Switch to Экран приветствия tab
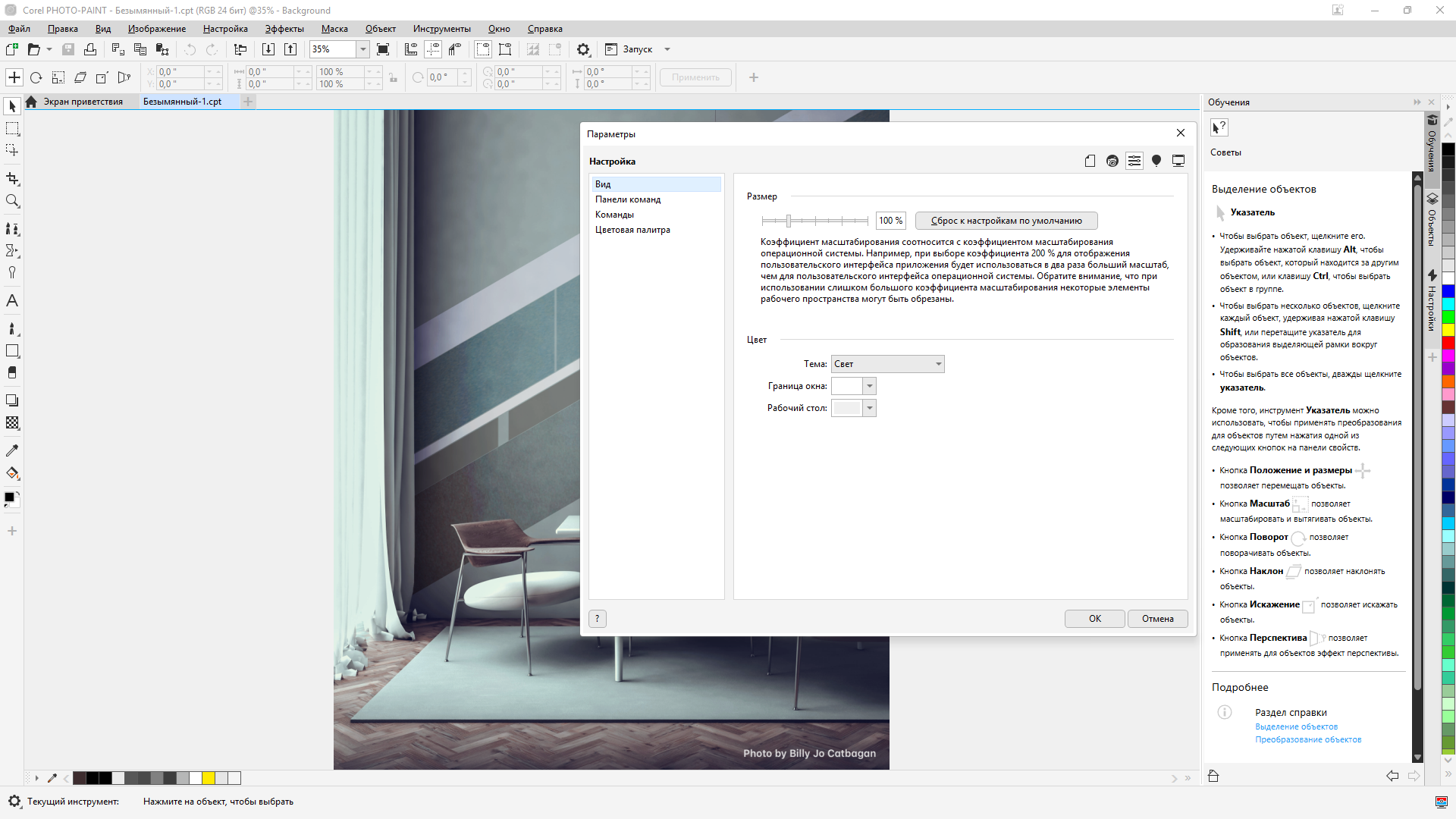 83,102
